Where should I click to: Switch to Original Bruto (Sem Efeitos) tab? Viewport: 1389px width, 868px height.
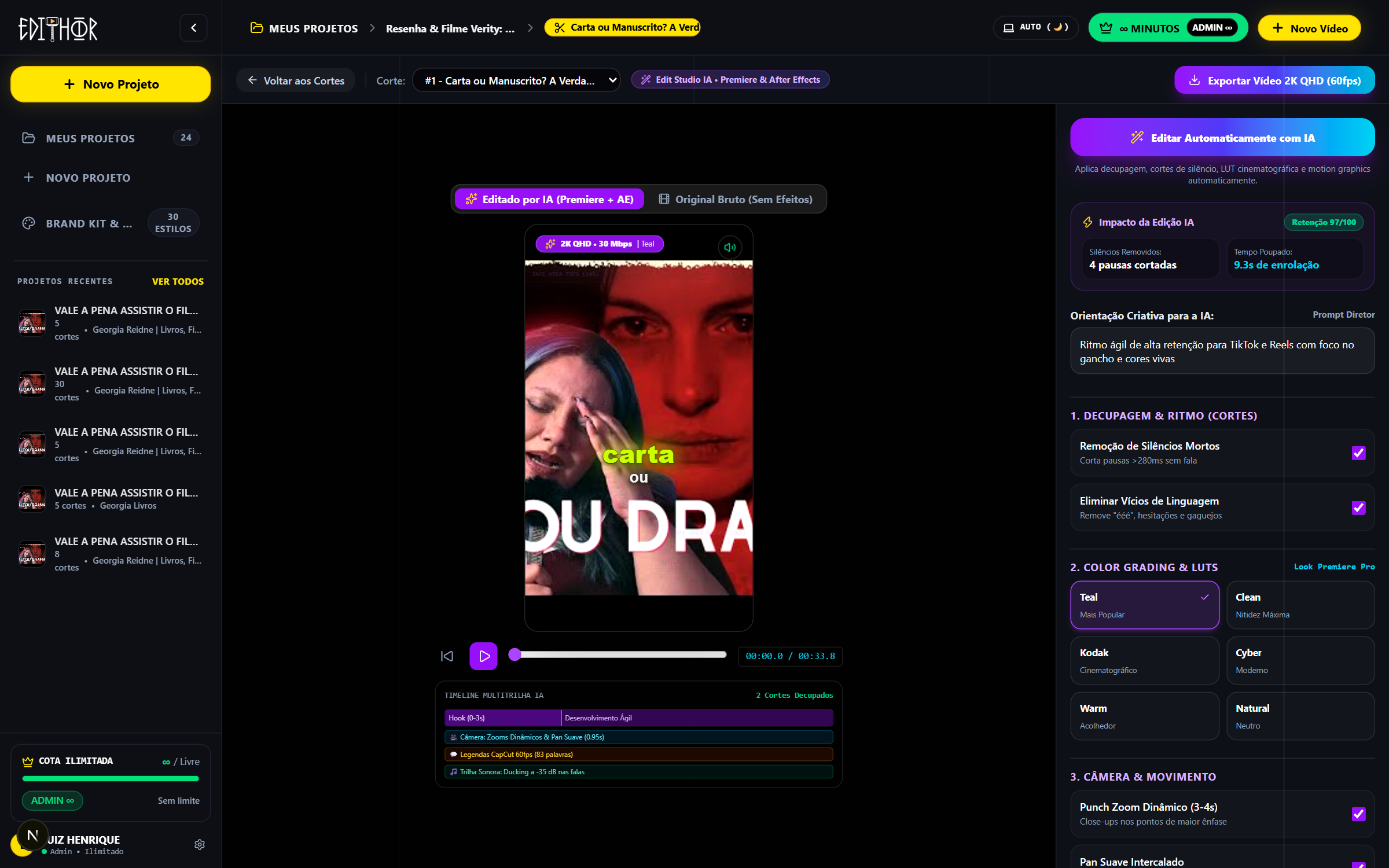[735, 199]
